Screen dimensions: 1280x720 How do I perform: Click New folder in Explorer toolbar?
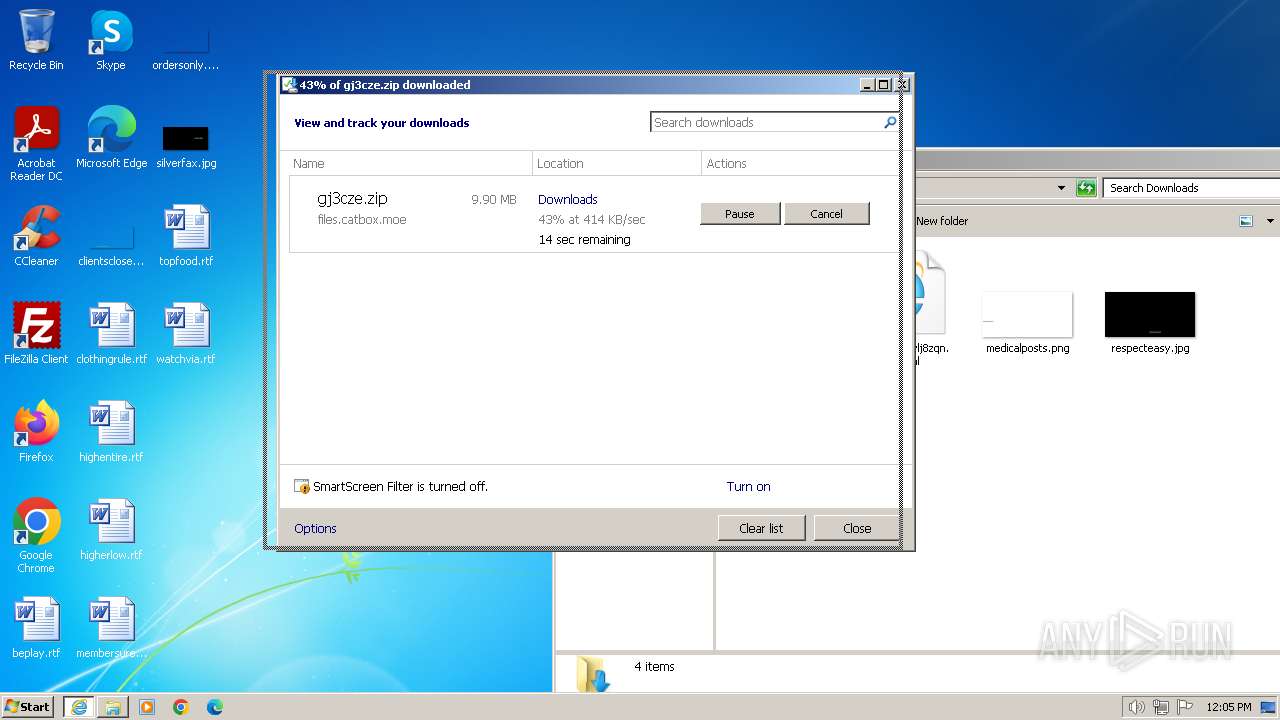(x=942, y=221)
